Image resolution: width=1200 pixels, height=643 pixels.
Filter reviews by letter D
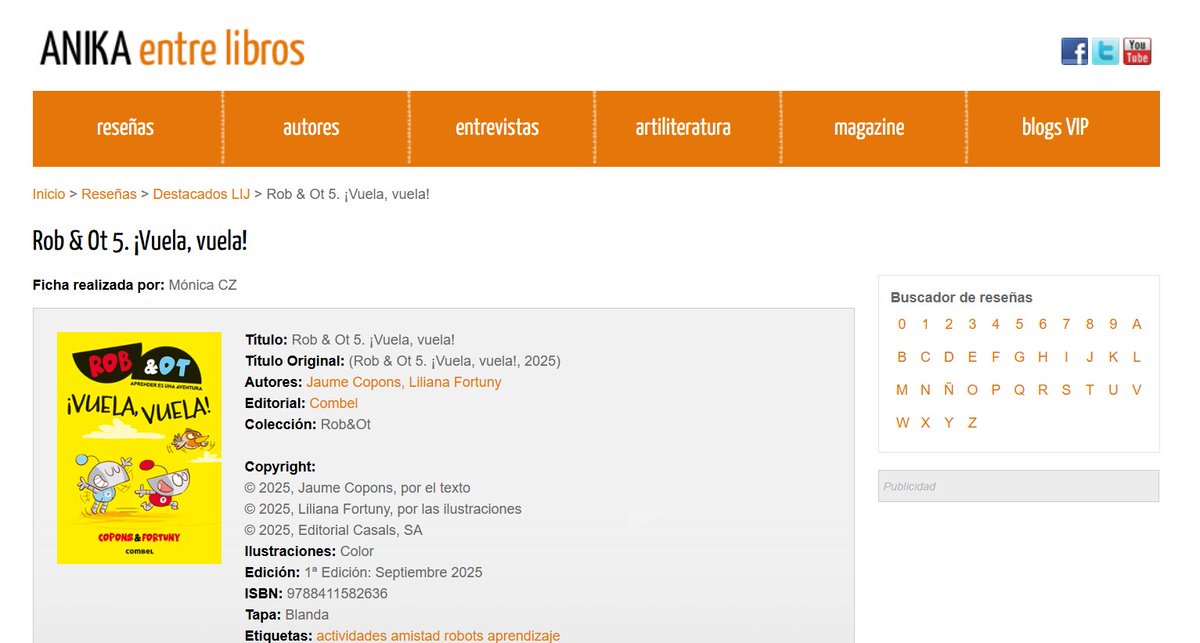[x=949, y=357]
